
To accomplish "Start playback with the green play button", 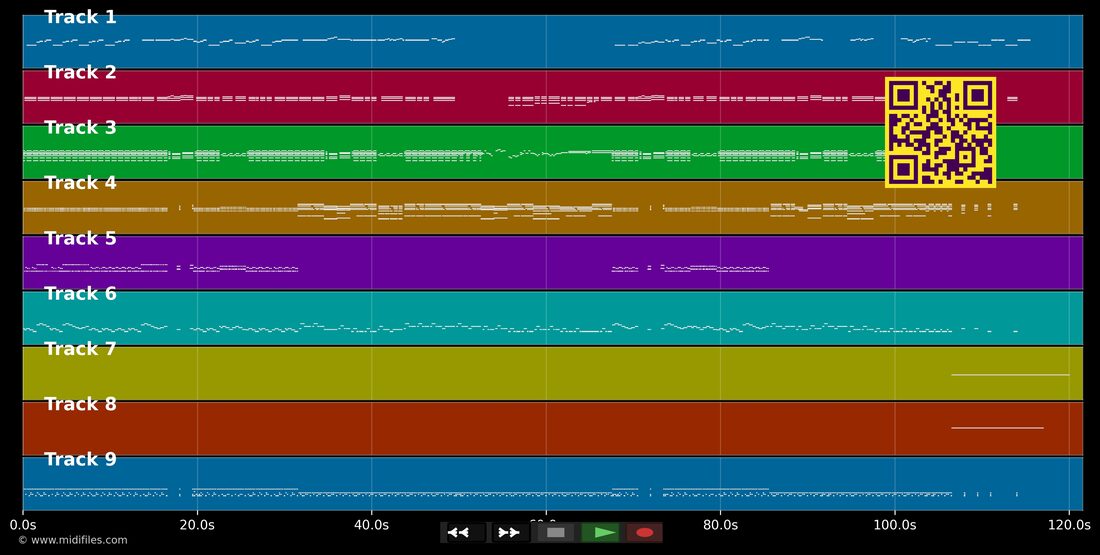I will tap(601, 533).
